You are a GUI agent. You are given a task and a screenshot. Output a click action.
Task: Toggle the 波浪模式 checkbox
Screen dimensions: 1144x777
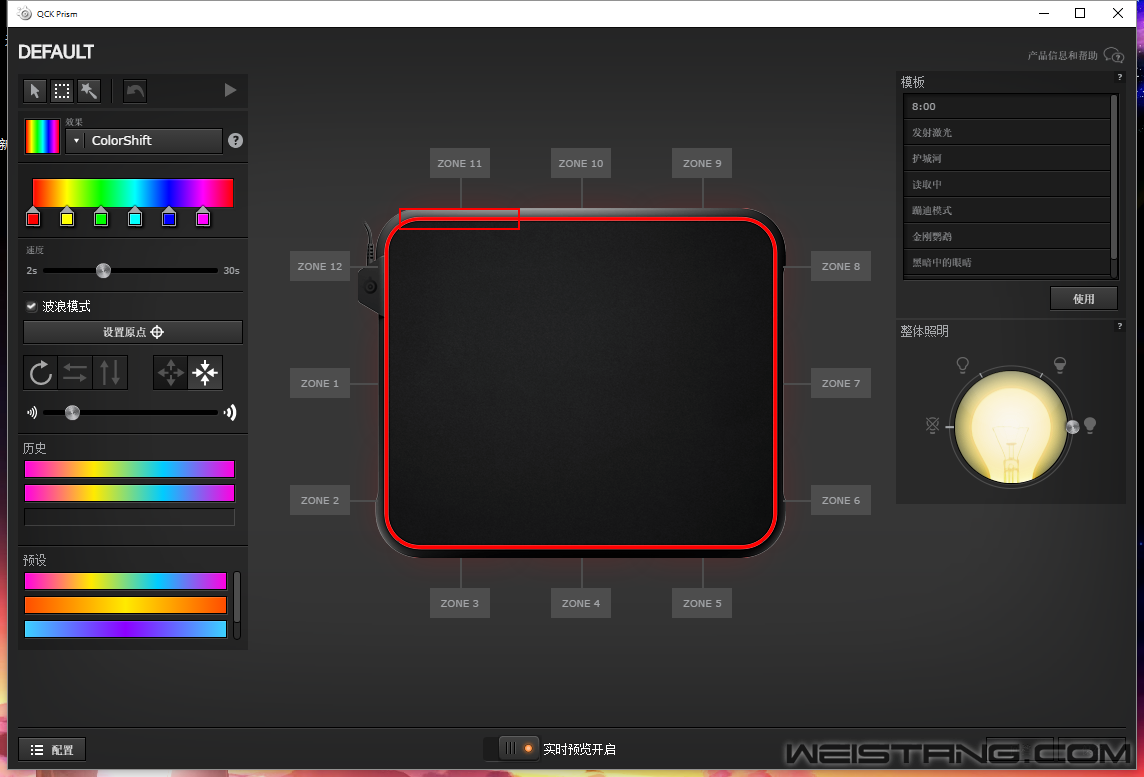pyautogui.click(x=31, y=306)
